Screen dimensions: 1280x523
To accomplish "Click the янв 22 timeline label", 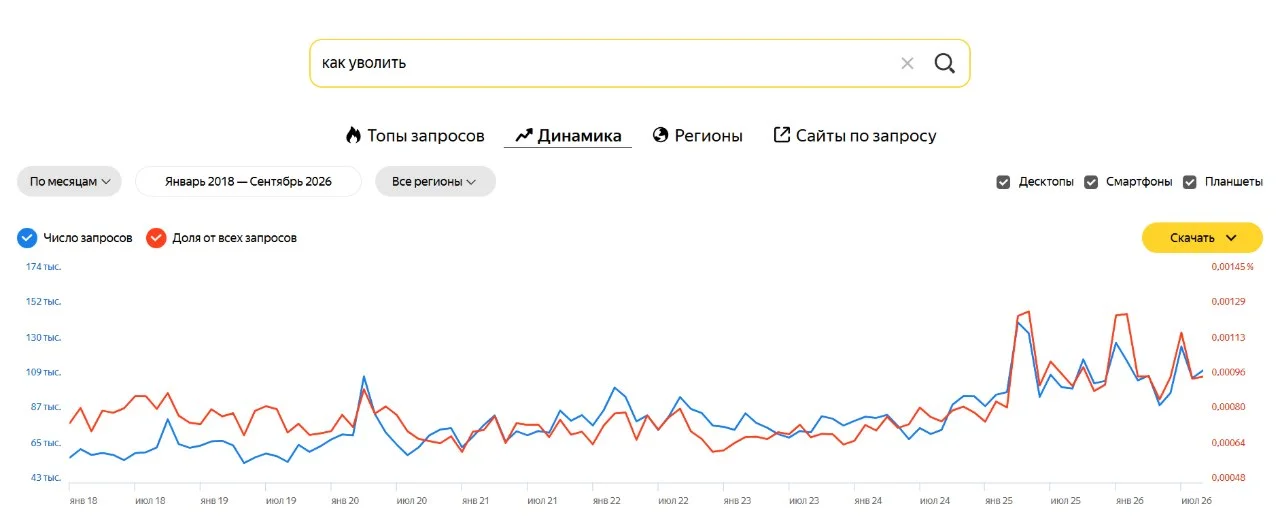I will pyautogui.click(x=608, y=500).
